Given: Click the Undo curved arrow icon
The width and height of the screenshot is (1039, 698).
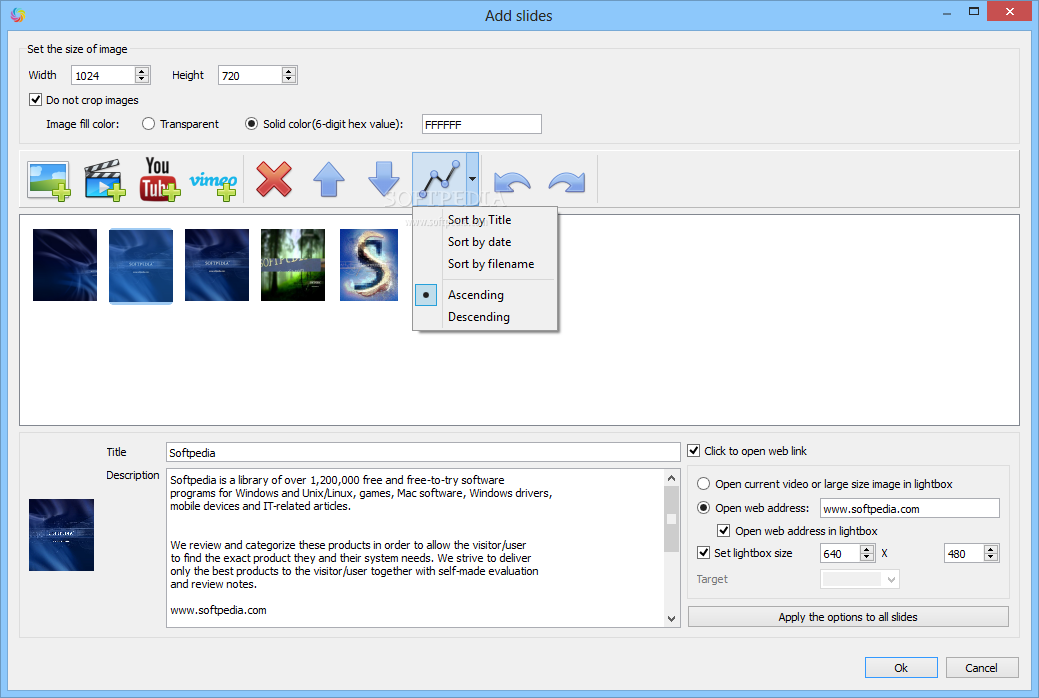Looking at the screenshot, I should 512,181.
